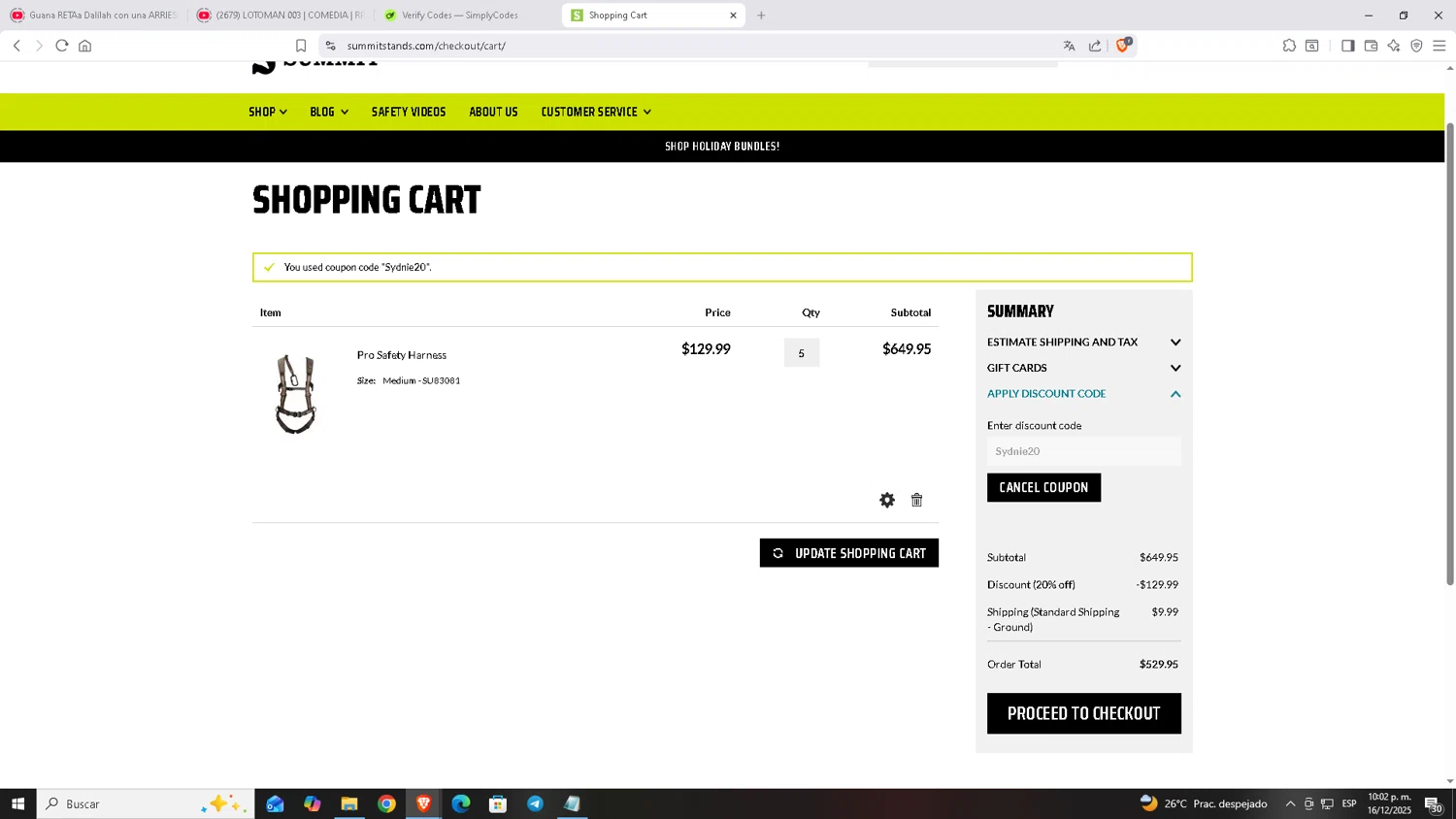Viewport: 1456px width, 819px height.
Task: Click the translate page icon
Action: [x=1069, y=46]
